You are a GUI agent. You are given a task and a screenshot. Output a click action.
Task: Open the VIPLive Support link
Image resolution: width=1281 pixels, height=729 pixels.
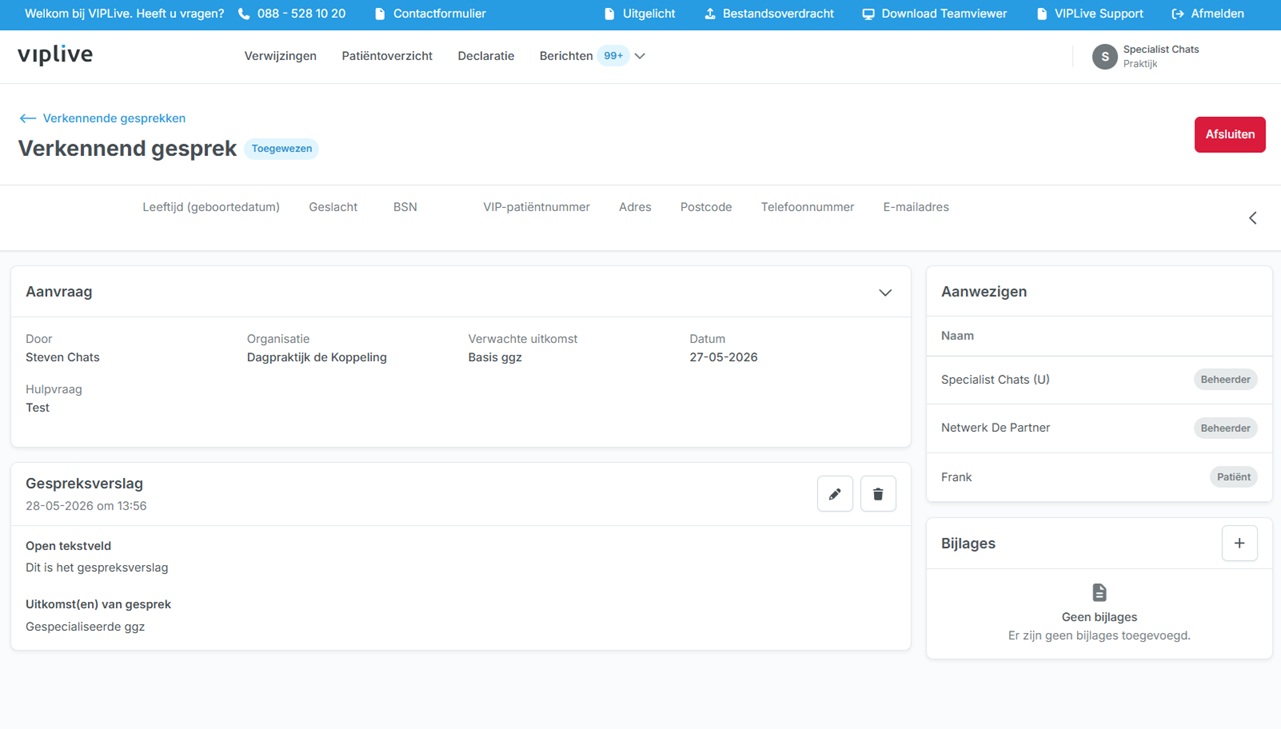(1099, 14)
